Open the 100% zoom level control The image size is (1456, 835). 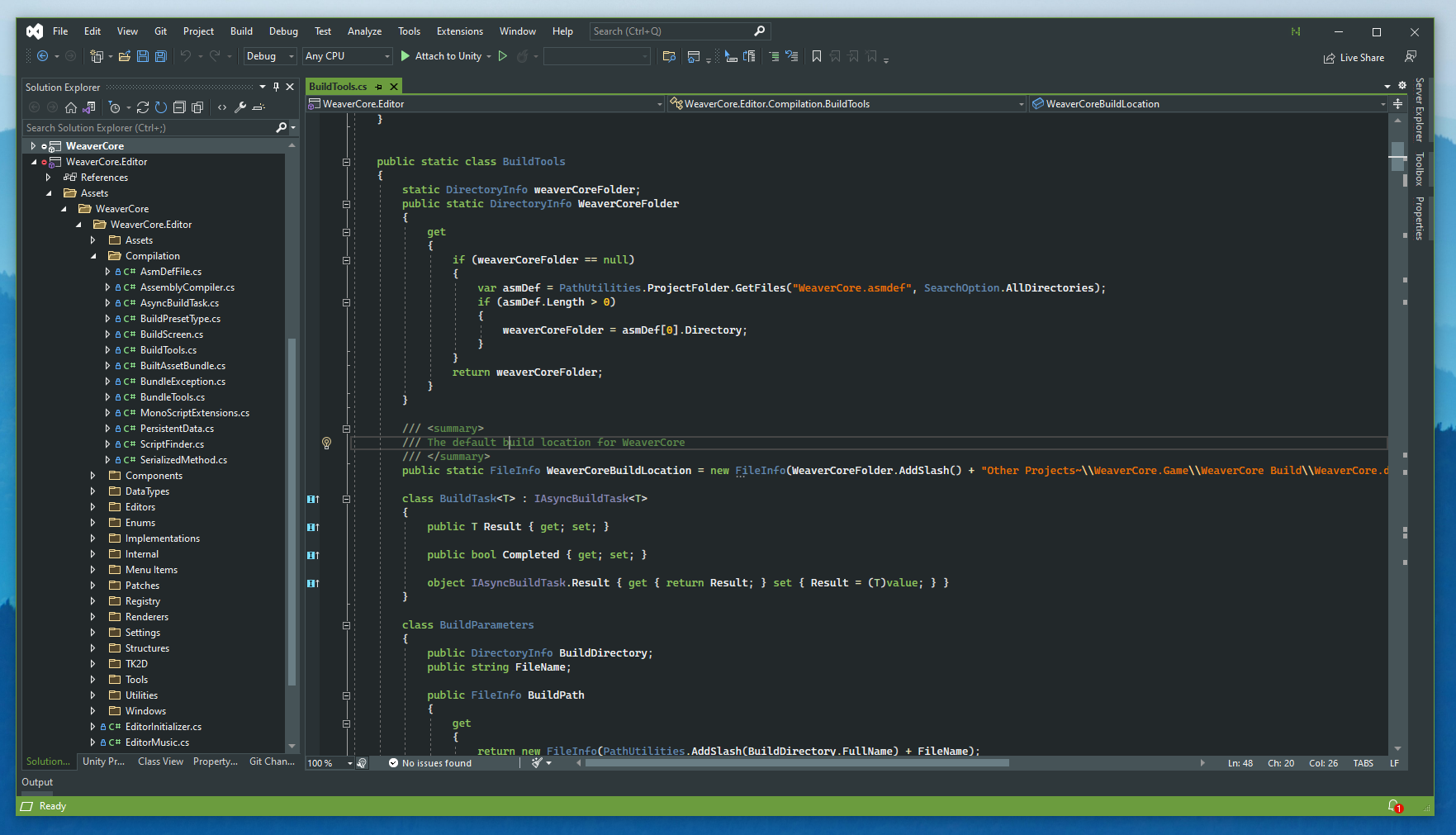[x=327, y=762]
